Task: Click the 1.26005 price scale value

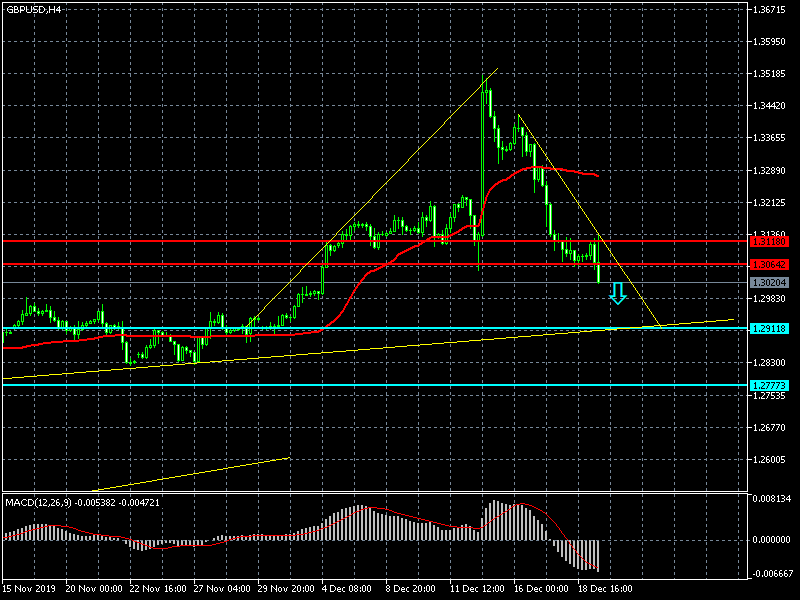Action: [769, 460]
